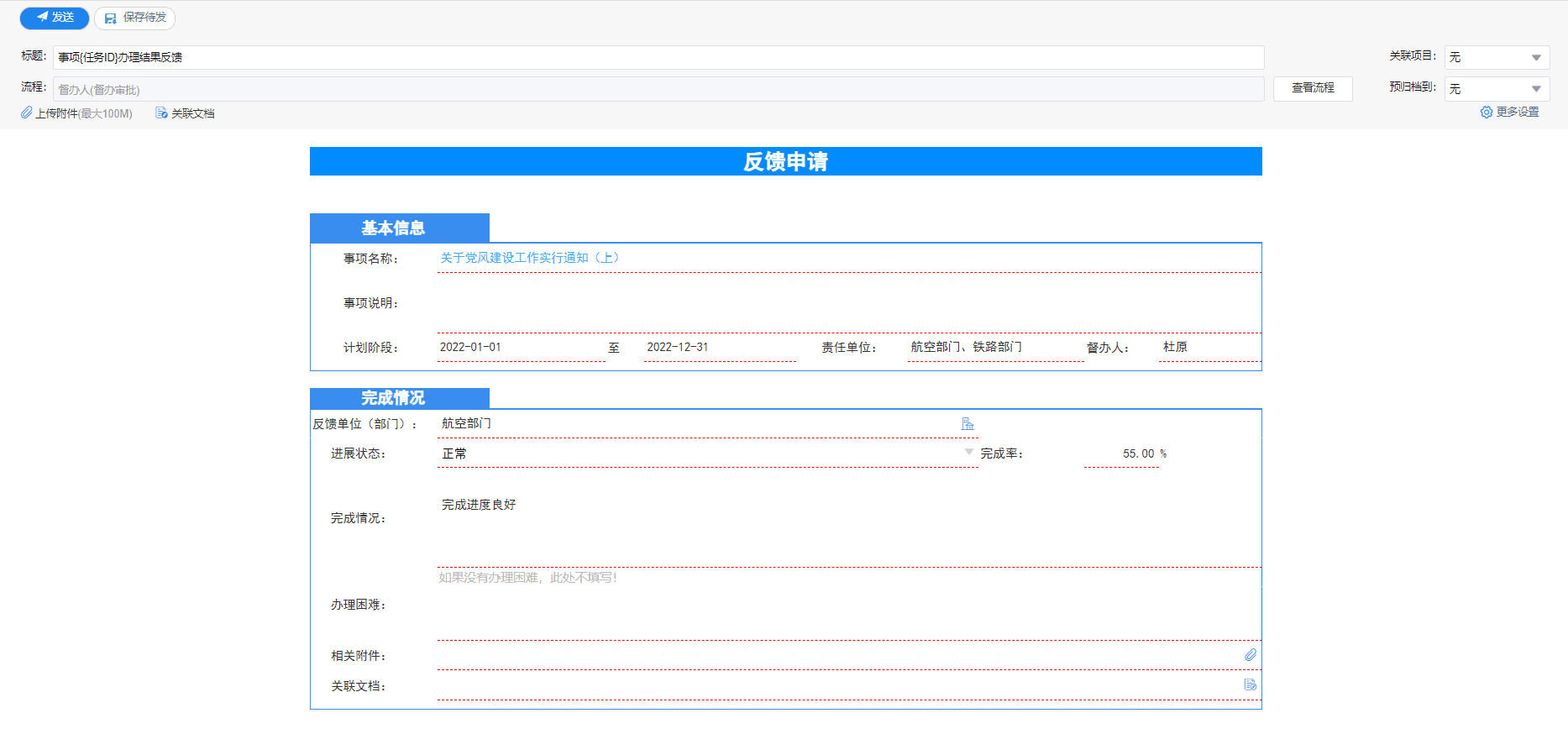The image size is (1568, 755).
Task: Click the 计划阶段 label
Action: tap(371, 348)
